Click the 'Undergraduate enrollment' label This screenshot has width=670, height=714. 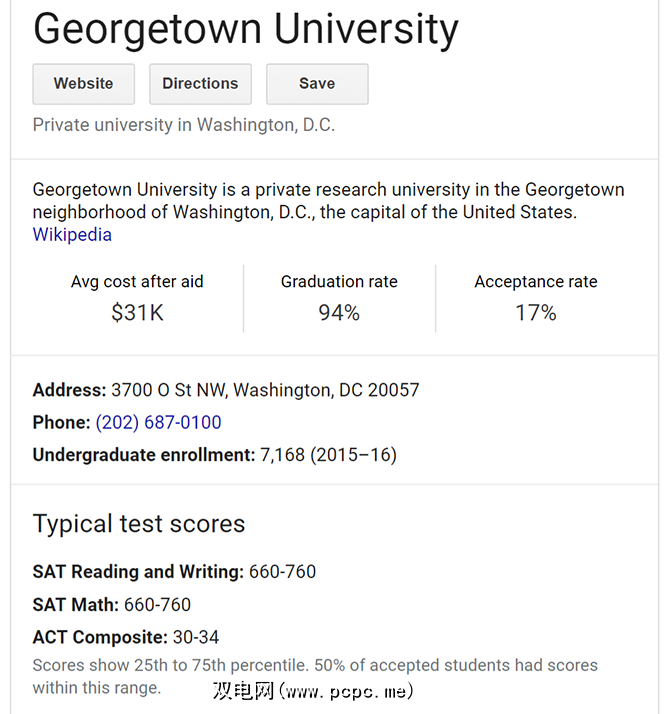[144, 455]
